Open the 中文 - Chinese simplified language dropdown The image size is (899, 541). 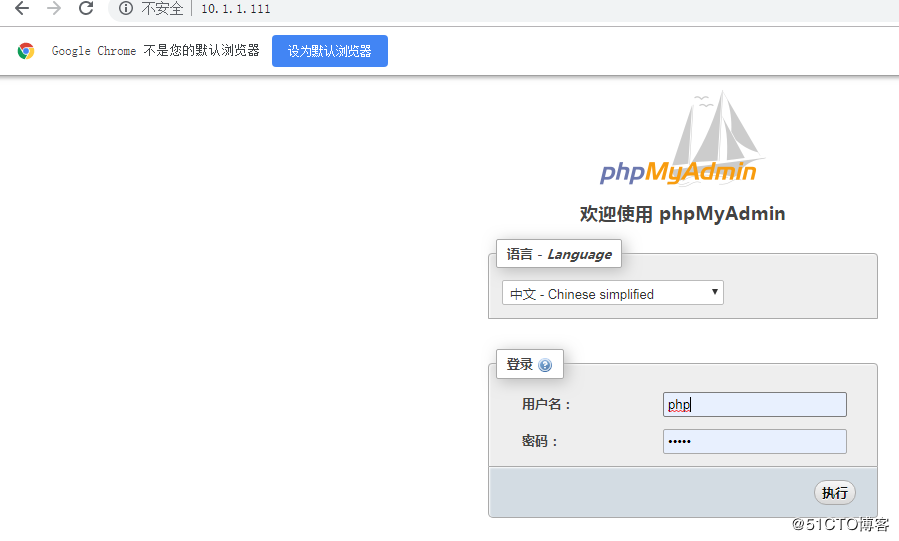click(612, 293)
